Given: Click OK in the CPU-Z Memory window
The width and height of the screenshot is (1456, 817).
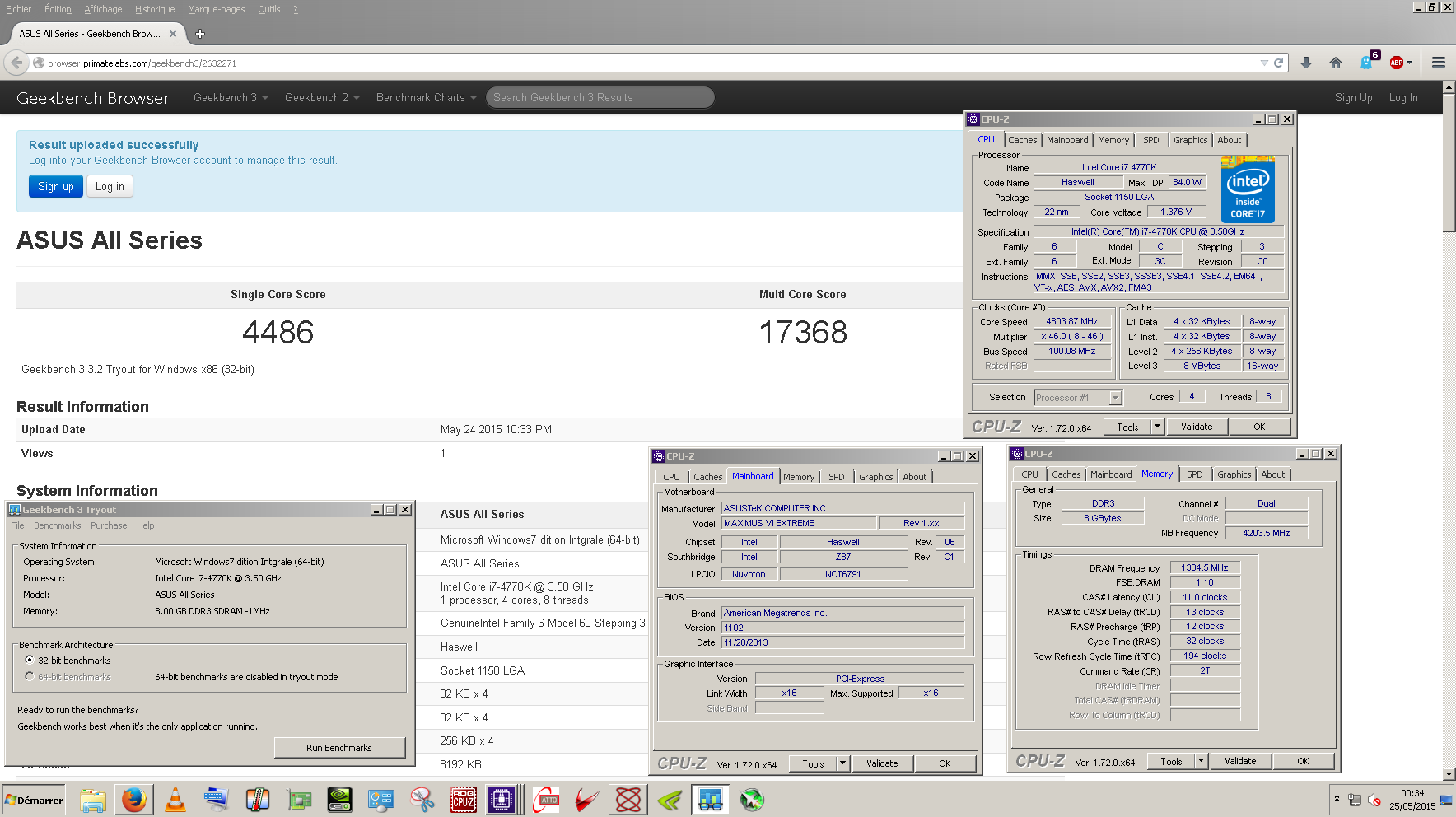Looking at the screenshot, I should coord(1303,761).
